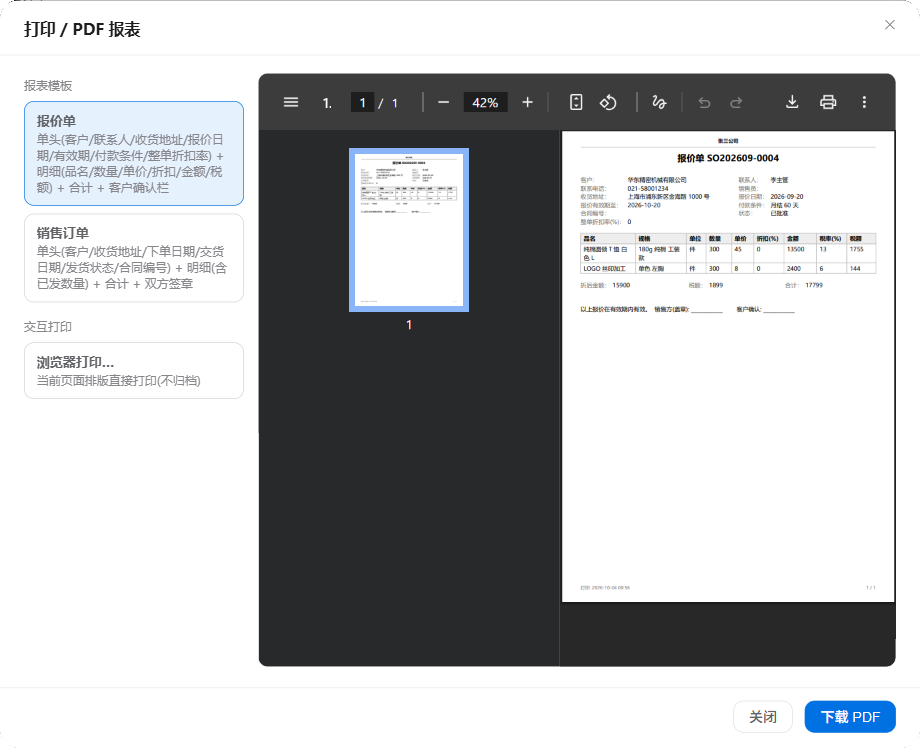The image size is (920, 748).
Task: Click the fit to page icon
Action: [x=576, y=102]
